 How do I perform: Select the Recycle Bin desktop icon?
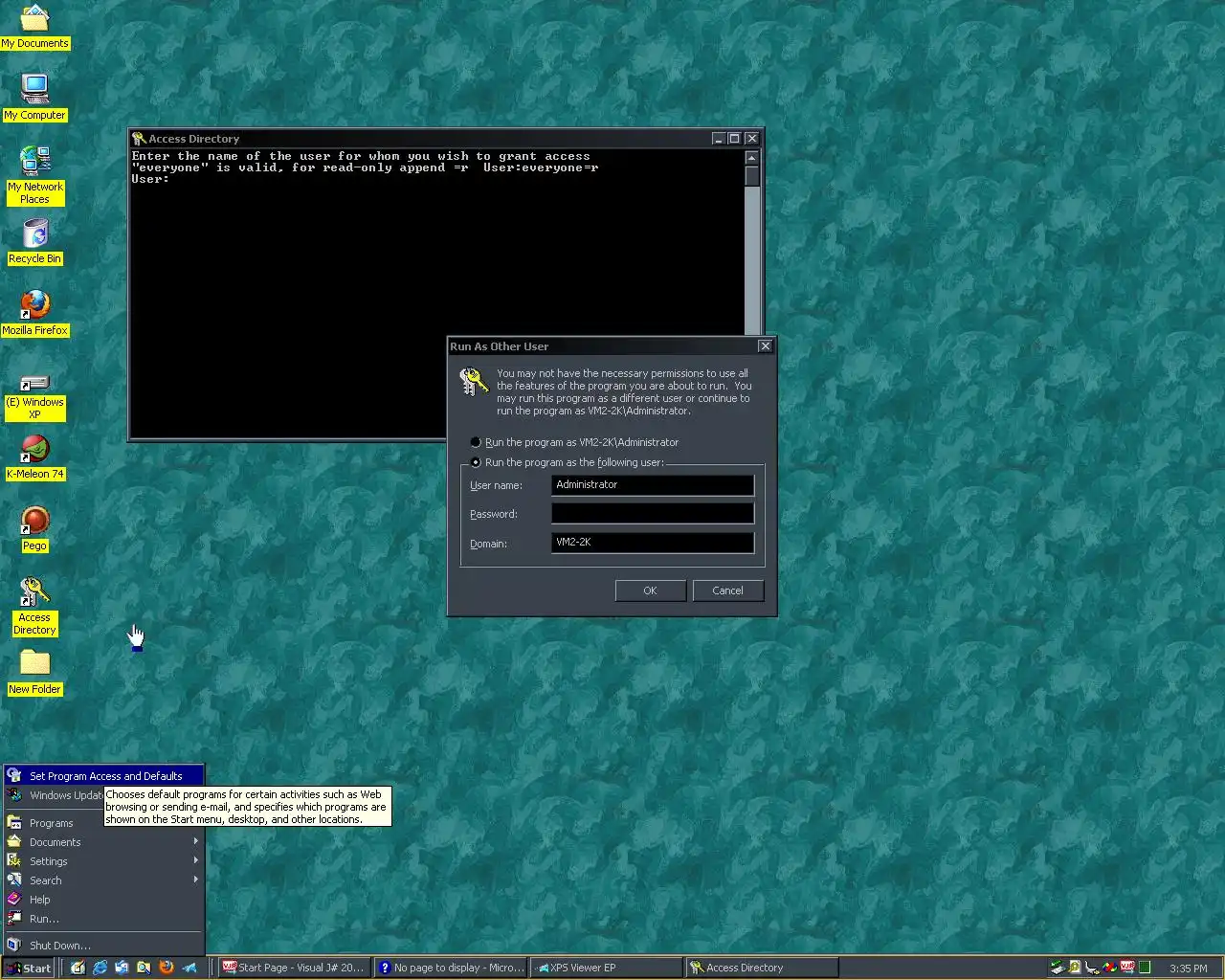[x=34, y=240]
